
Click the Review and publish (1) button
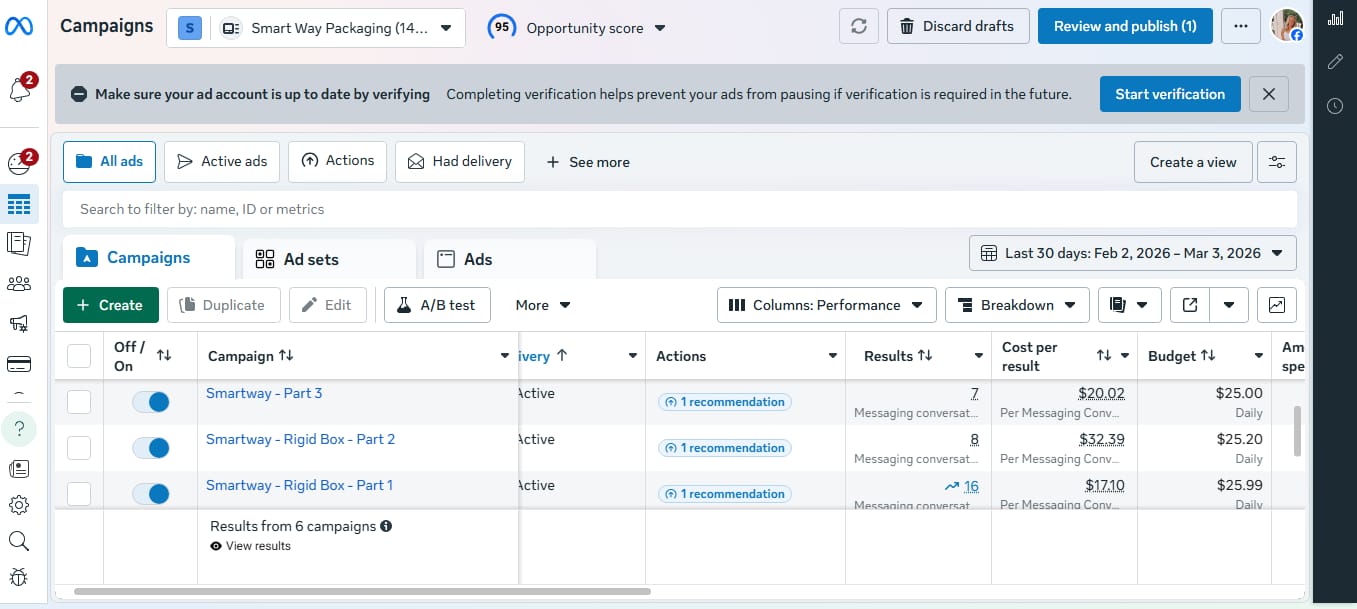coord(1125,26)
